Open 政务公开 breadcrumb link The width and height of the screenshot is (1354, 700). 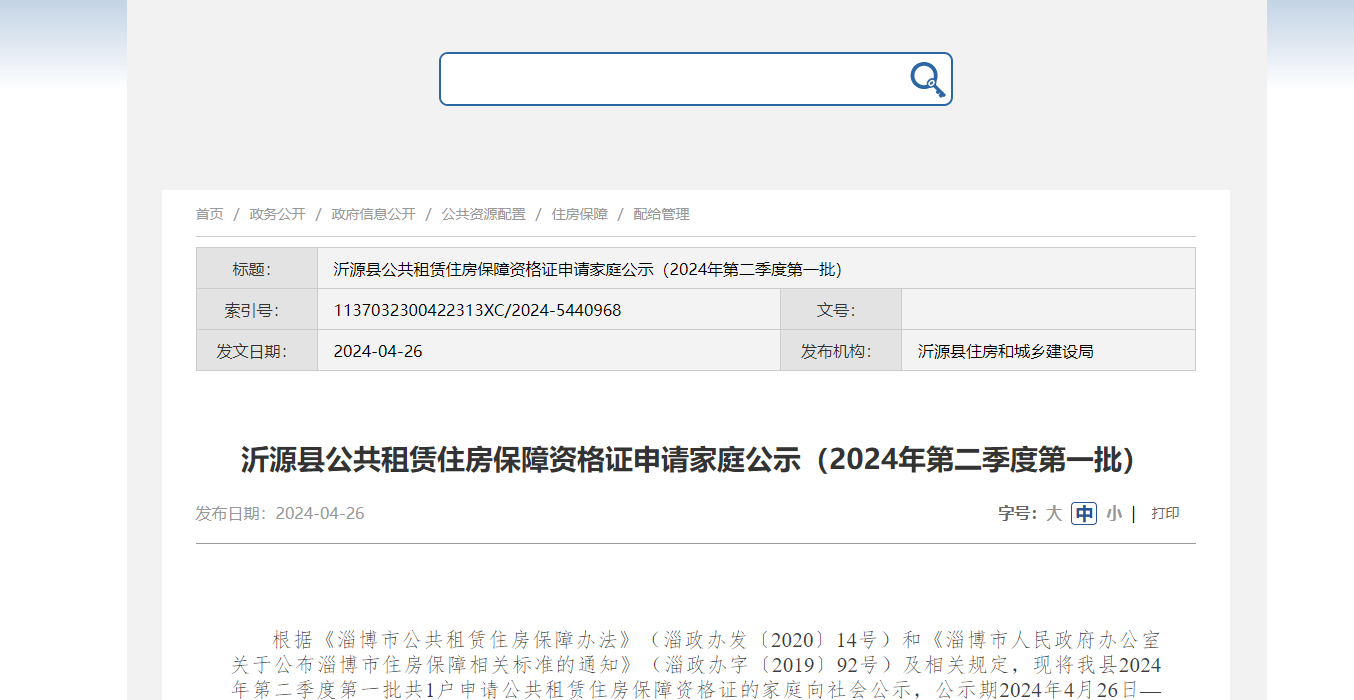[x=277, y=214]
